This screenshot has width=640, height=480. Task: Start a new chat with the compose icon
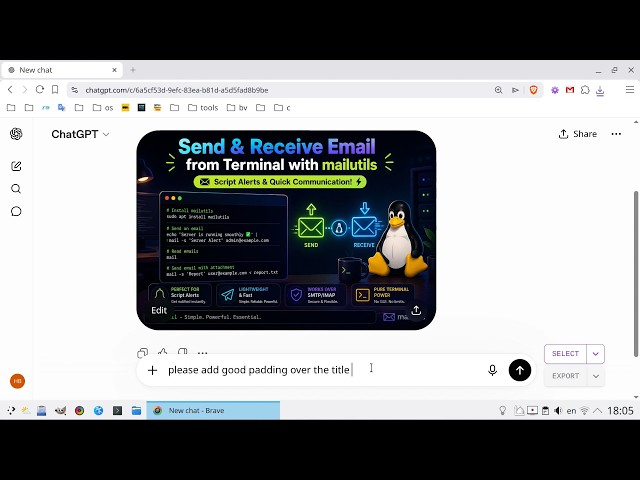(16, 166)
